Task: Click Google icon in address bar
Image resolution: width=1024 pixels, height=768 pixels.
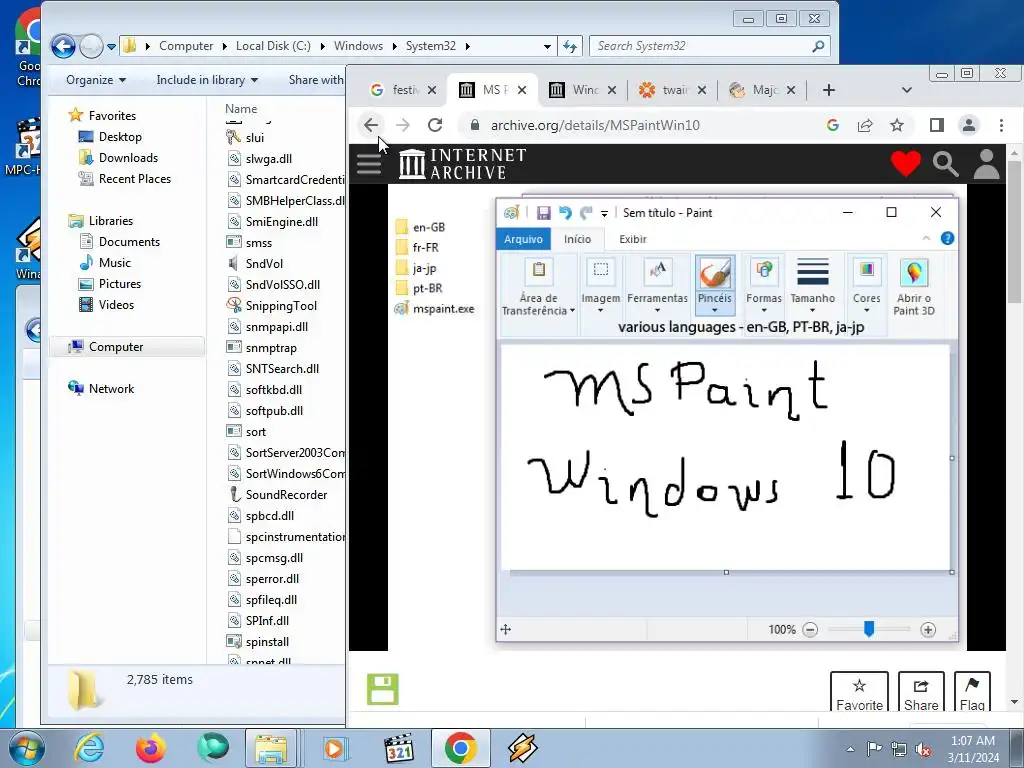Action: [x=833, y=125]
